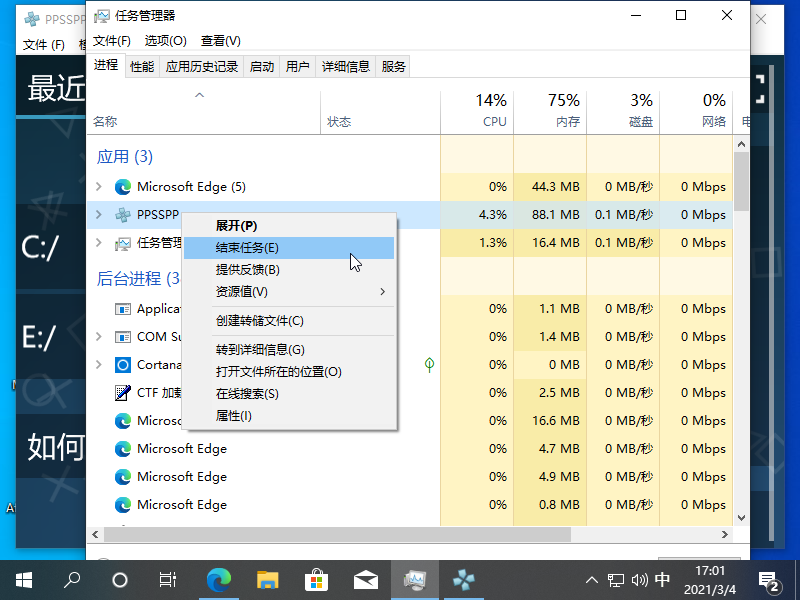Open Task View on the taskbar
800x600 pixels.
pos(169,579)
